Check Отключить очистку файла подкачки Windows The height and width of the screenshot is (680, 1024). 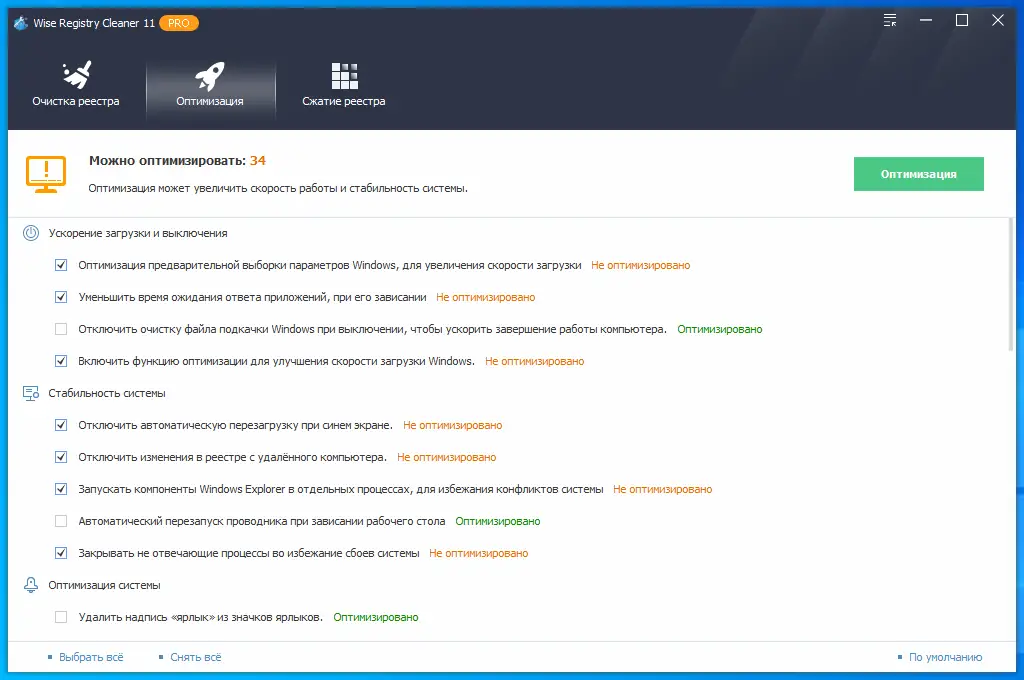click(x=61, y=329)
